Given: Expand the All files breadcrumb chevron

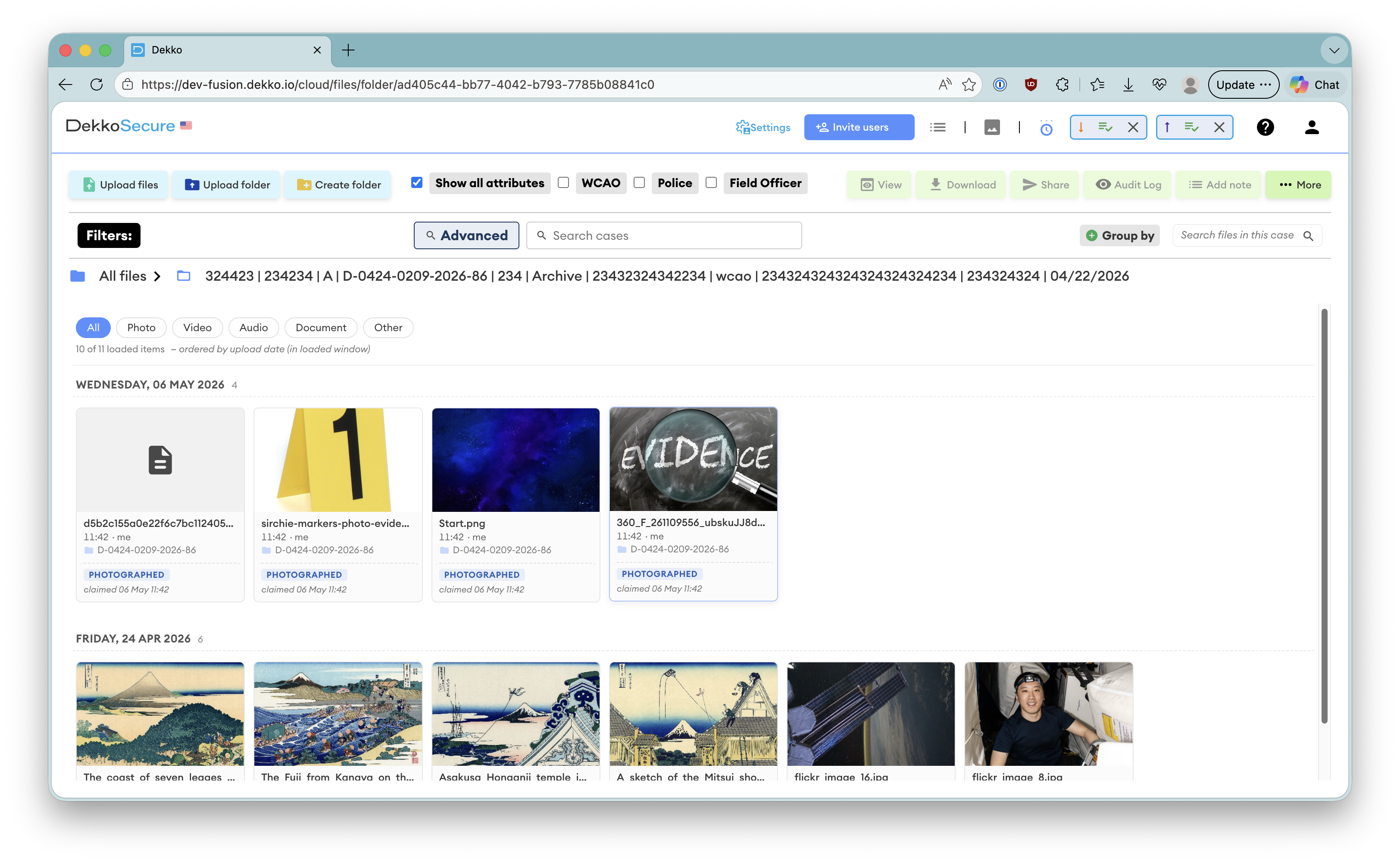Looking at the screenshot, I should point(157,277).
